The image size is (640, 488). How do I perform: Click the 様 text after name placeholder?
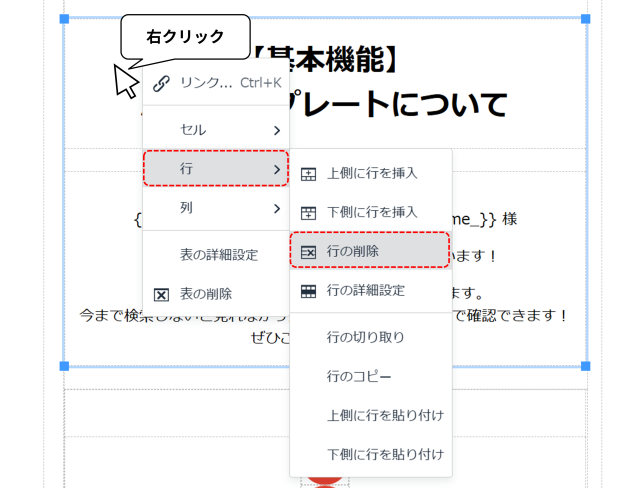[510, 220]
